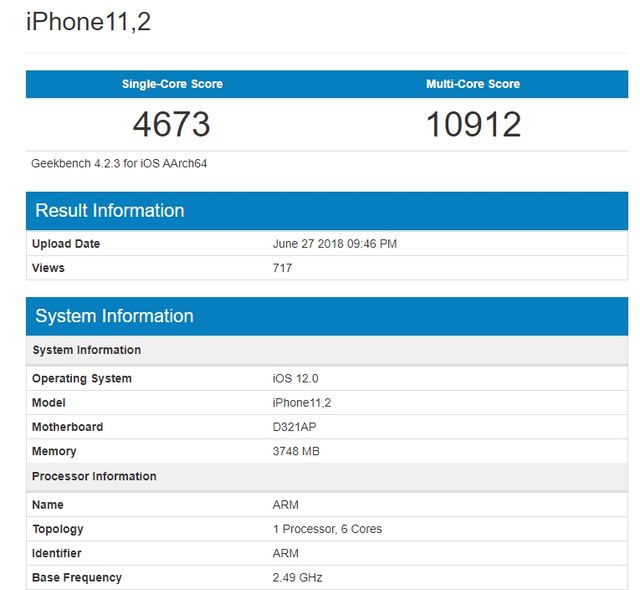Select the views count 717
This screenshot has width=640, height=590.
click(282, 268)
